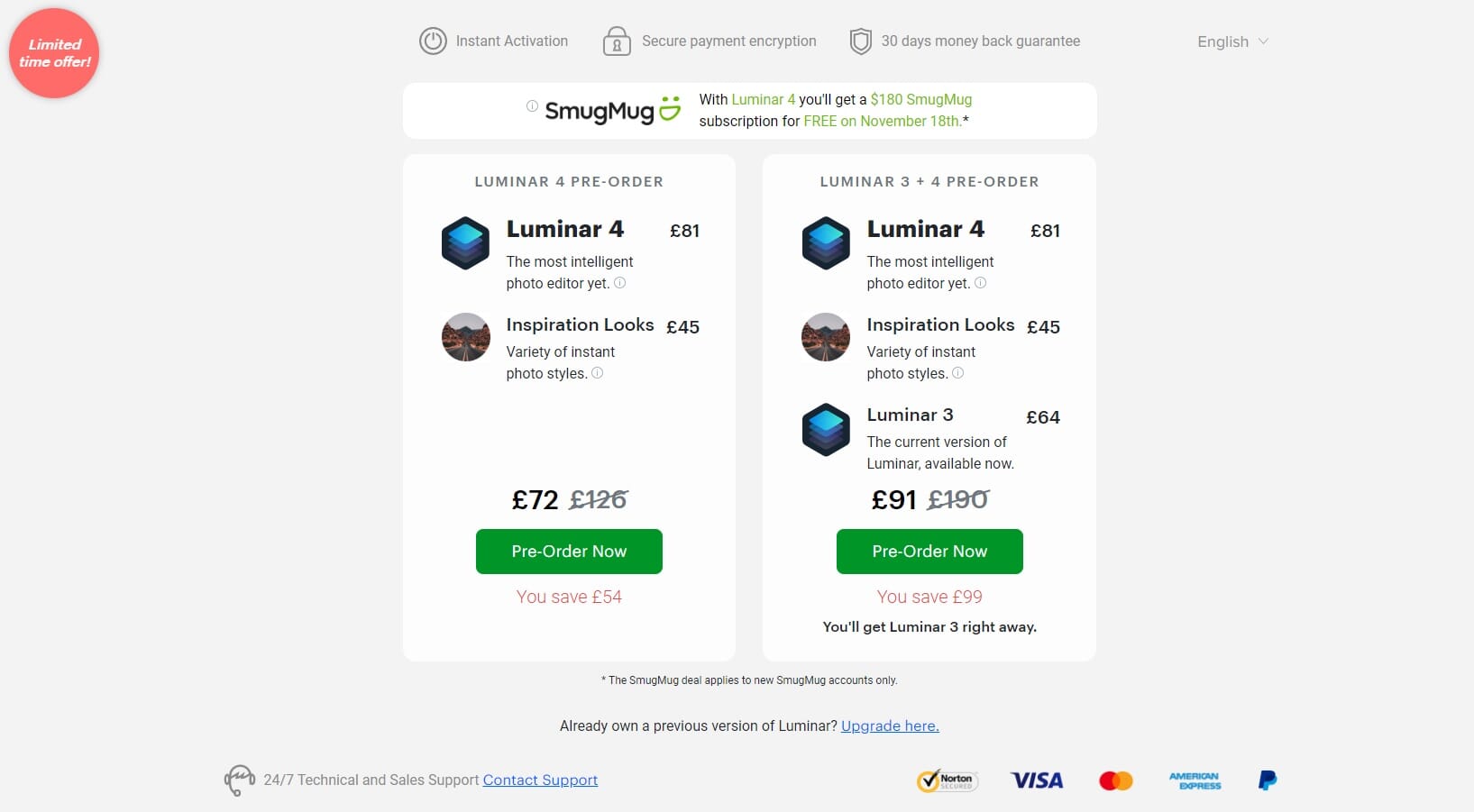Click the Norton Secured badge
The width and height of the screenshot is (1474, 812).
(x=948, y=780)
